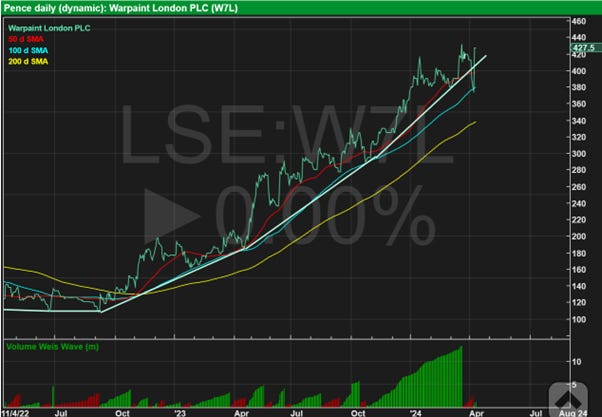
Task: Click the 100 price axis label
Action: click(579, 319)
